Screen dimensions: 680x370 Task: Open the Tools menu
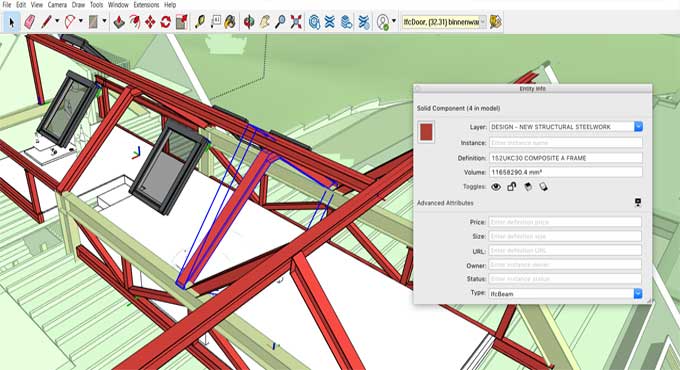point(96,5)
